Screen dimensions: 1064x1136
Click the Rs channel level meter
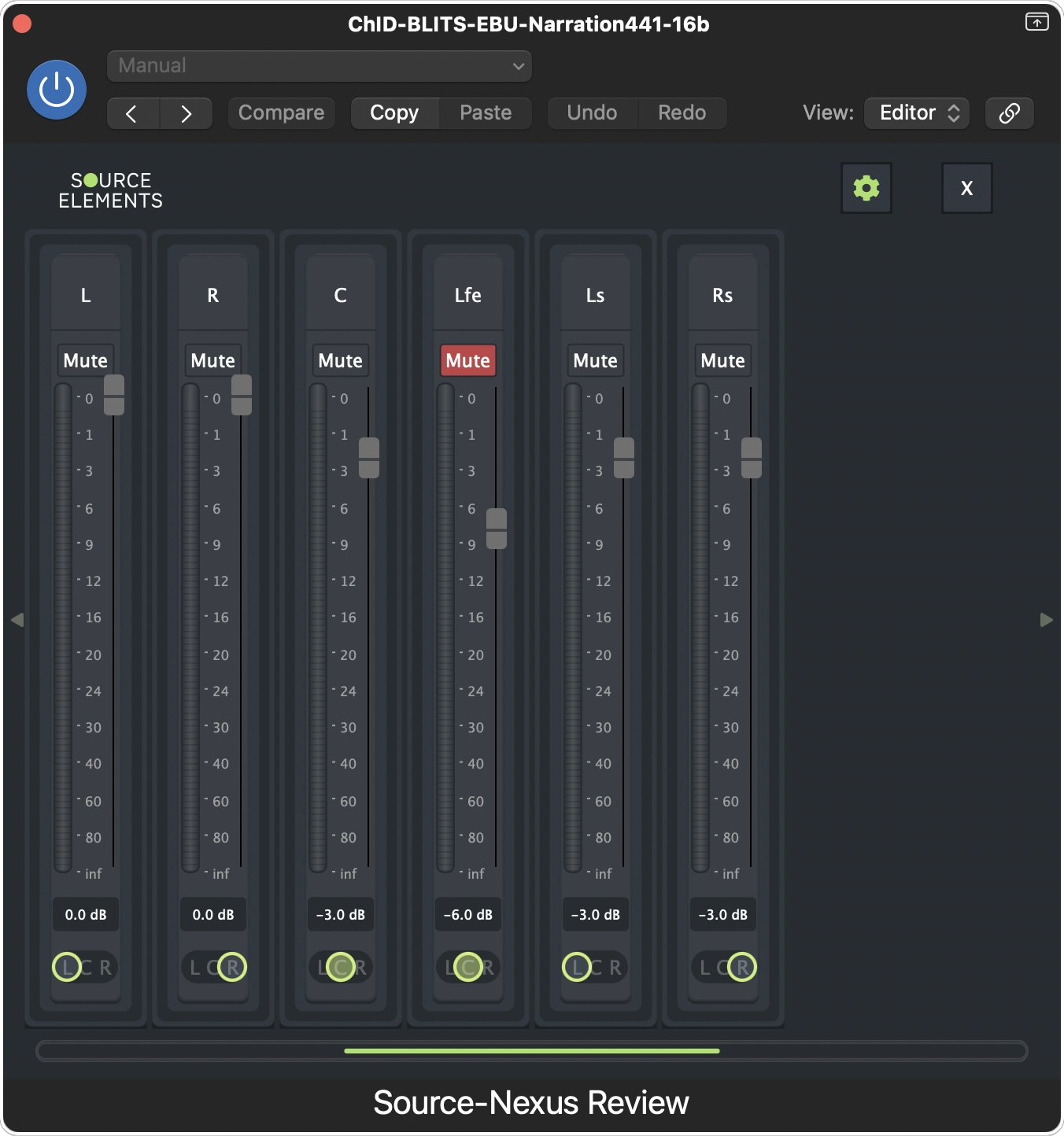[x=700, y=628]
